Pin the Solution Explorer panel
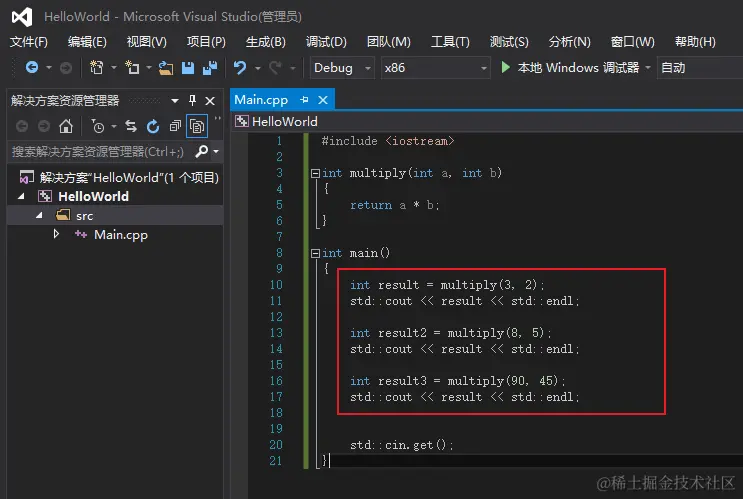The height and width of the screenshot is (499, 743). click(192, 100)
